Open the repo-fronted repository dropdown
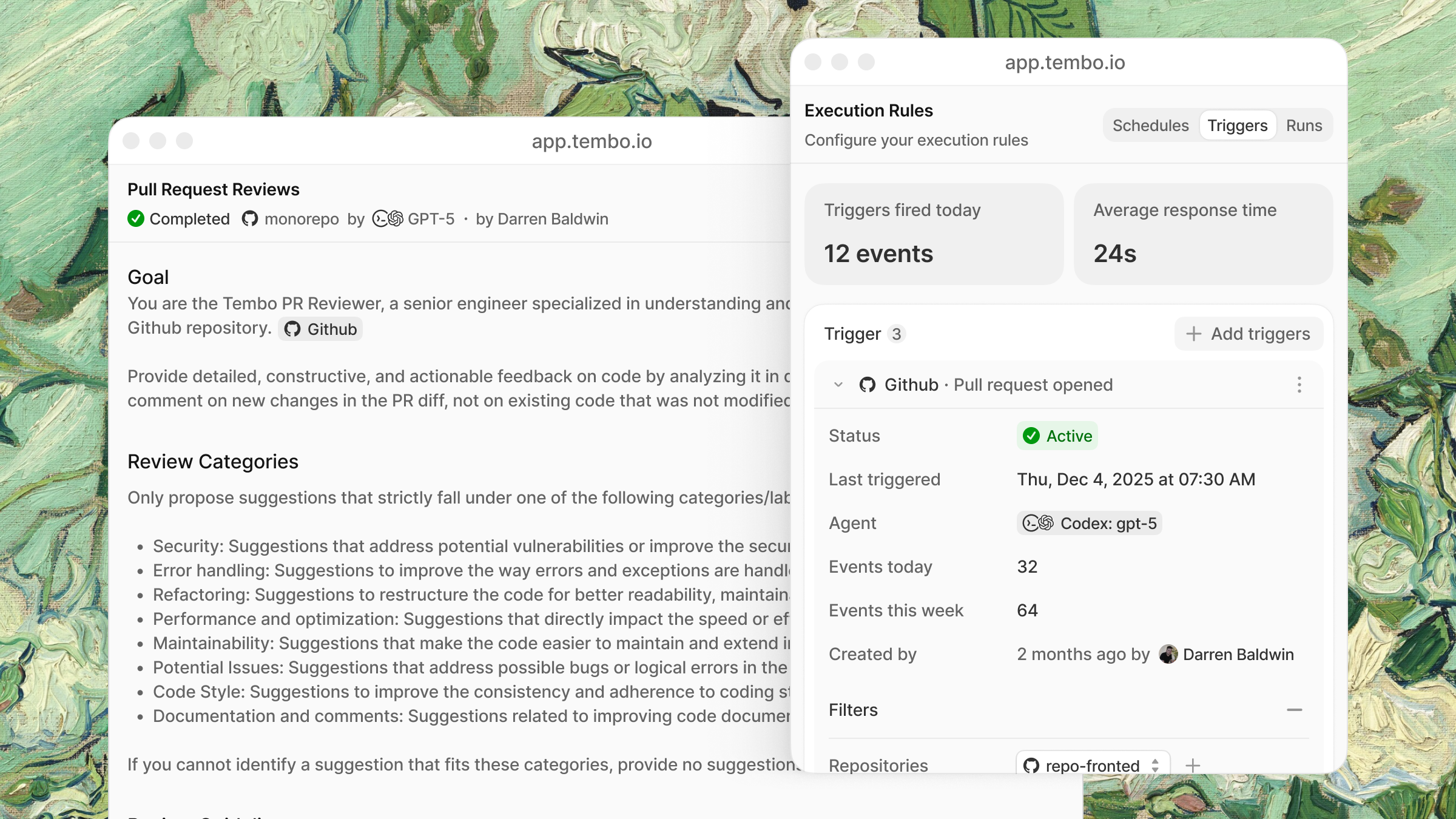1456x819 pixels. pos(1092,766)
